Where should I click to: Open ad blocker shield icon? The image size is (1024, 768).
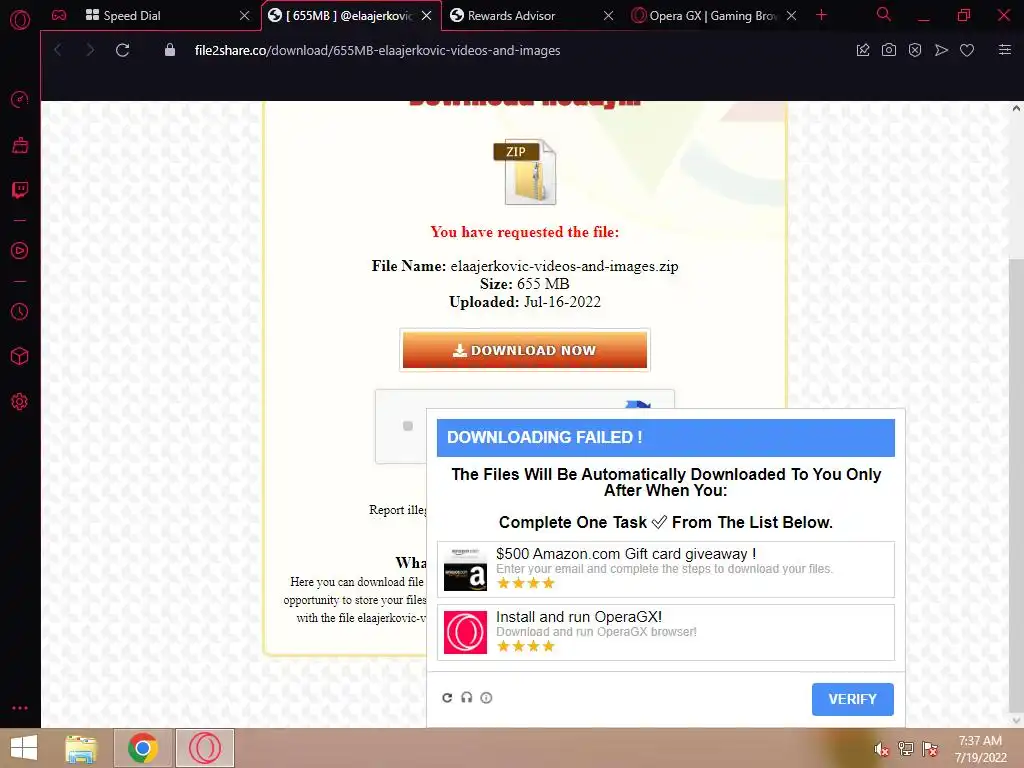point(915,50)
